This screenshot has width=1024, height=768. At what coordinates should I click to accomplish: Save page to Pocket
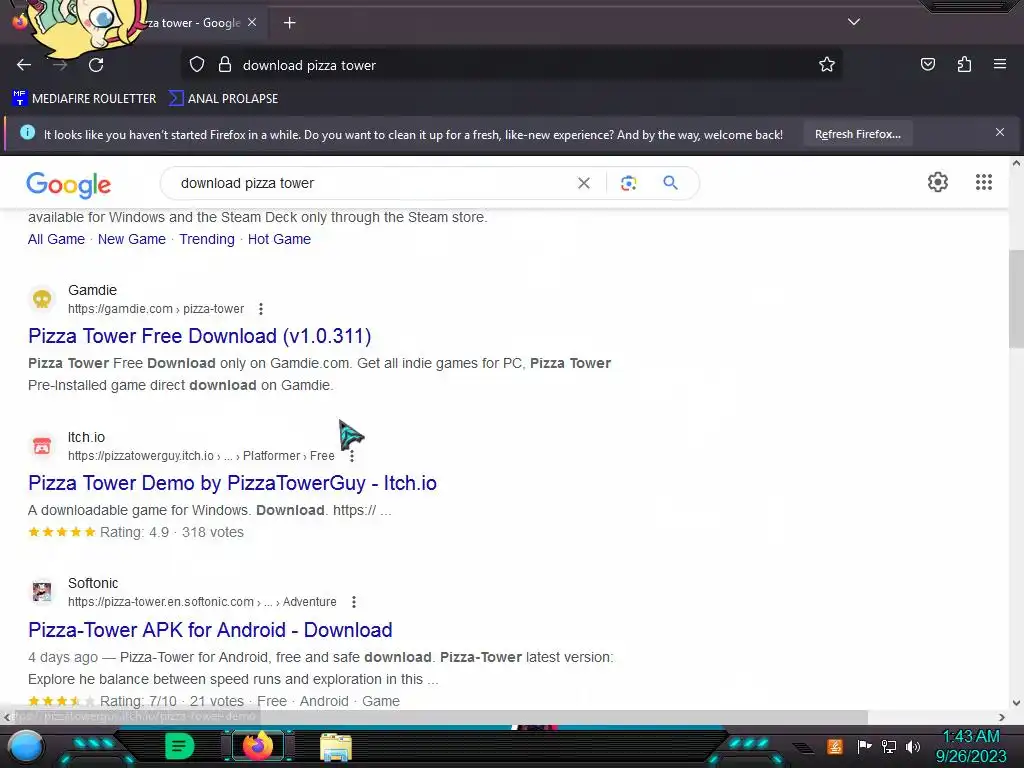927,65
